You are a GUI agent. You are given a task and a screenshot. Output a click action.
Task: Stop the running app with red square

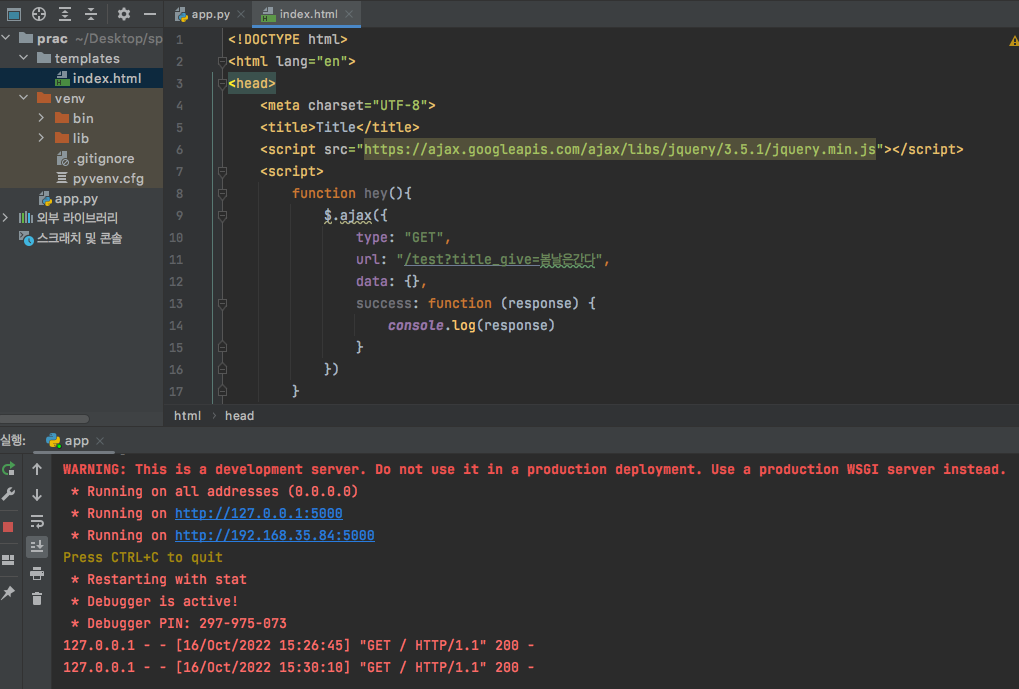8,526
